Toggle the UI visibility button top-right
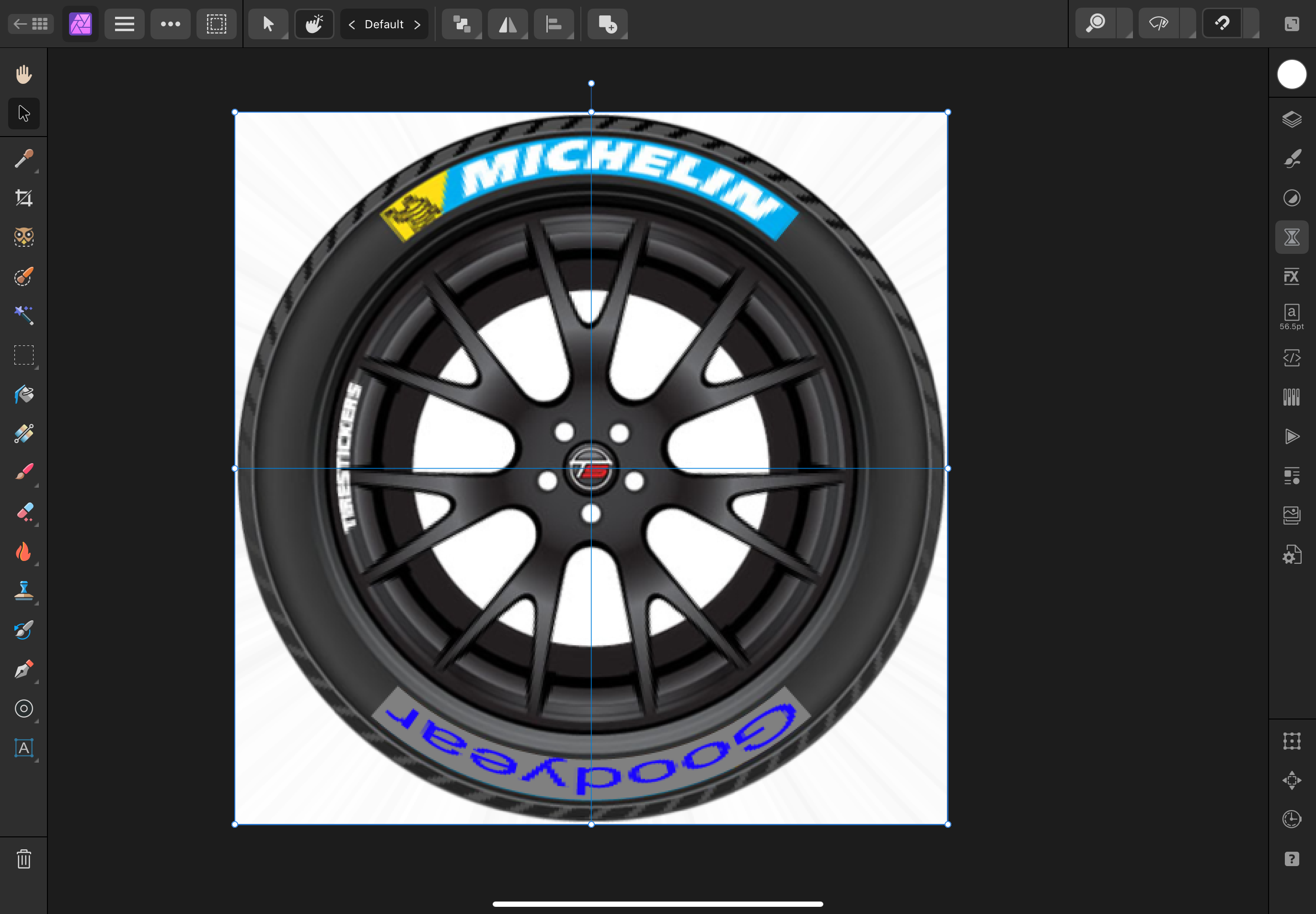This screenshot has height=914, width=1316. (x=1292, y=24)
